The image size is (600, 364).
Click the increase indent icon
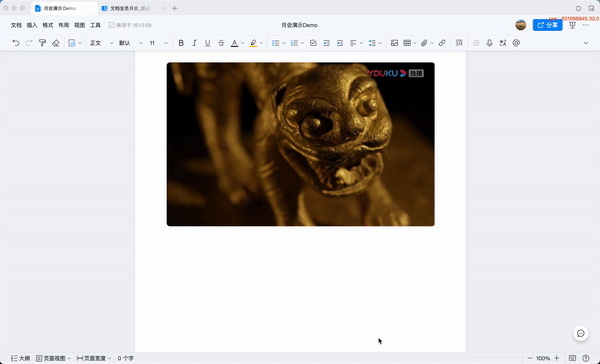(340, 43)
